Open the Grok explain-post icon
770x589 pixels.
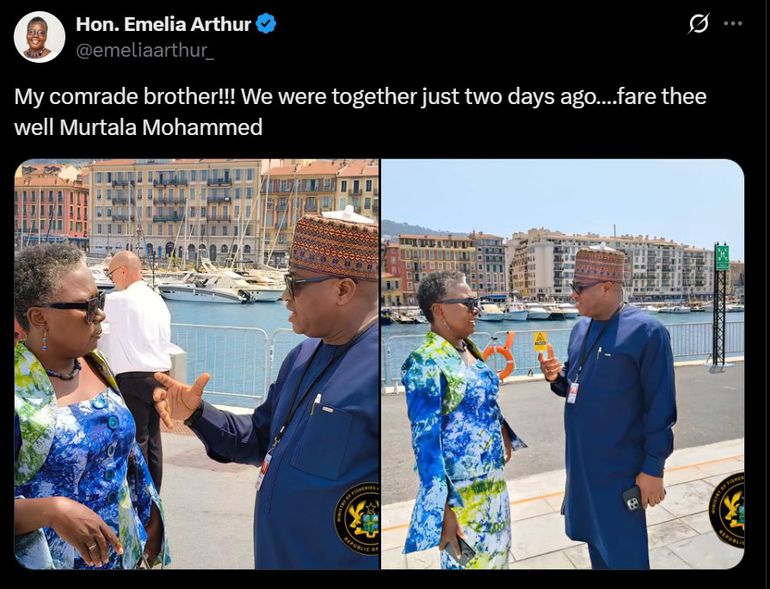coord(698,23)
